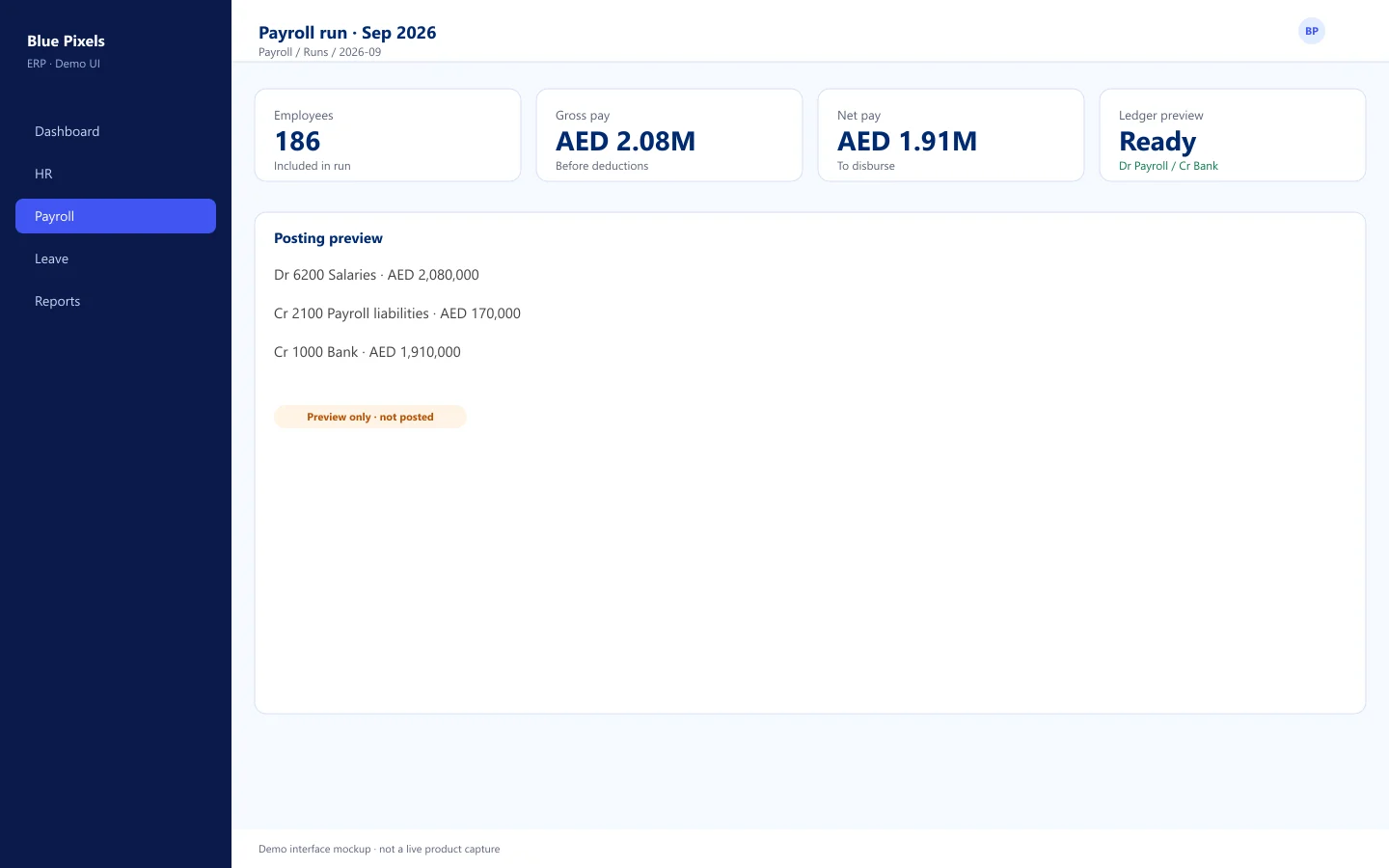Click the 'Included in run' caption
1389x868 pixels.
click(313, 166)
